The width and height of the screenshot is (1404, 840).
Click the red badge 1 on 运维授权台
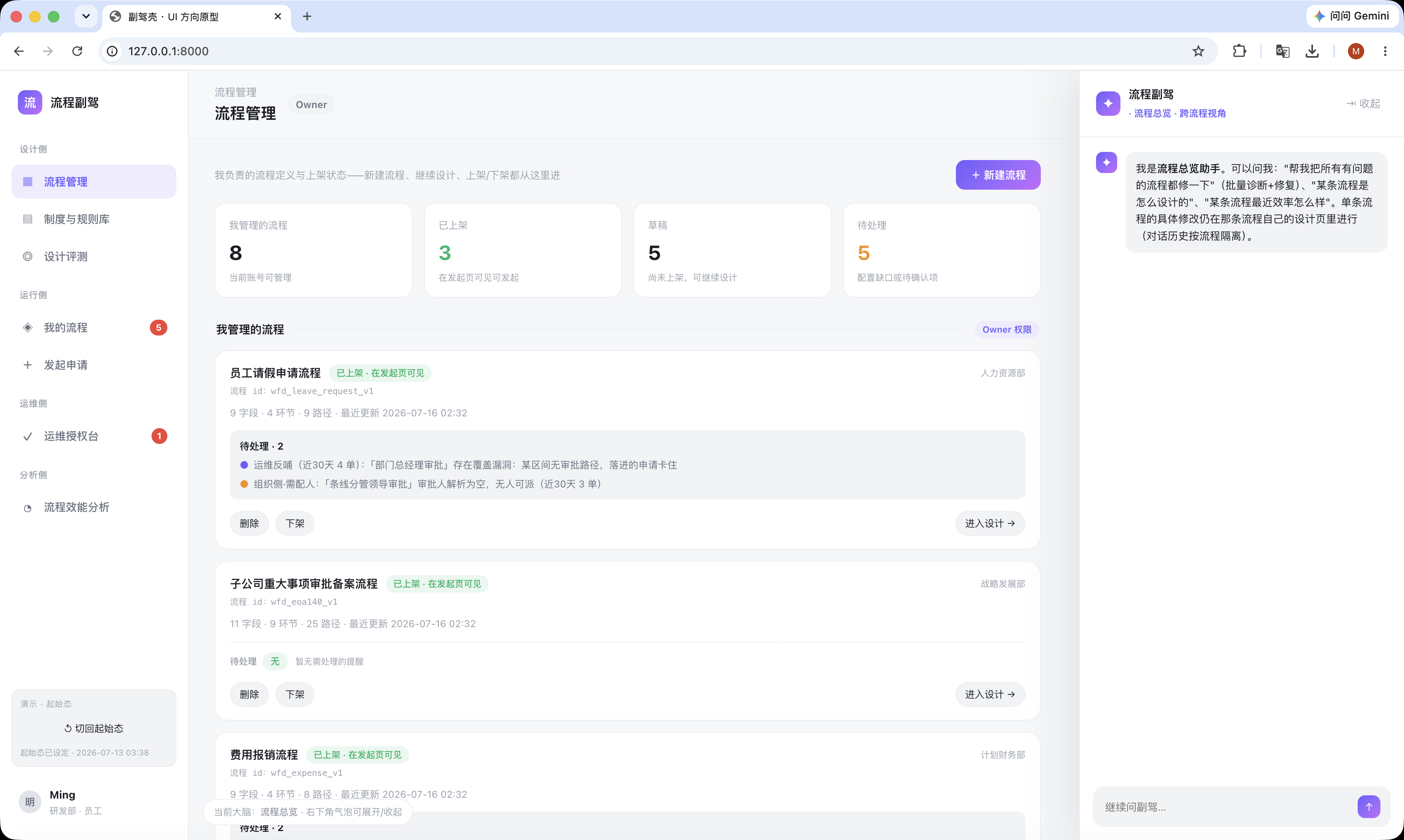pos(159,436)
